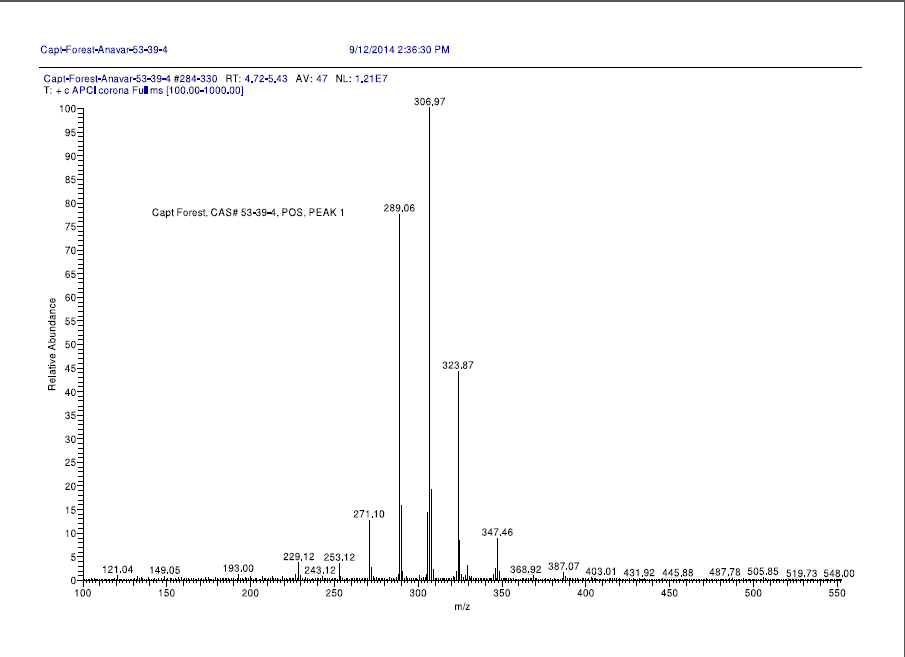Click the 9/12/2014 2:36:30 PM timestamp
The width and height of the screenshot is (905, 657).
click(399, 49)
